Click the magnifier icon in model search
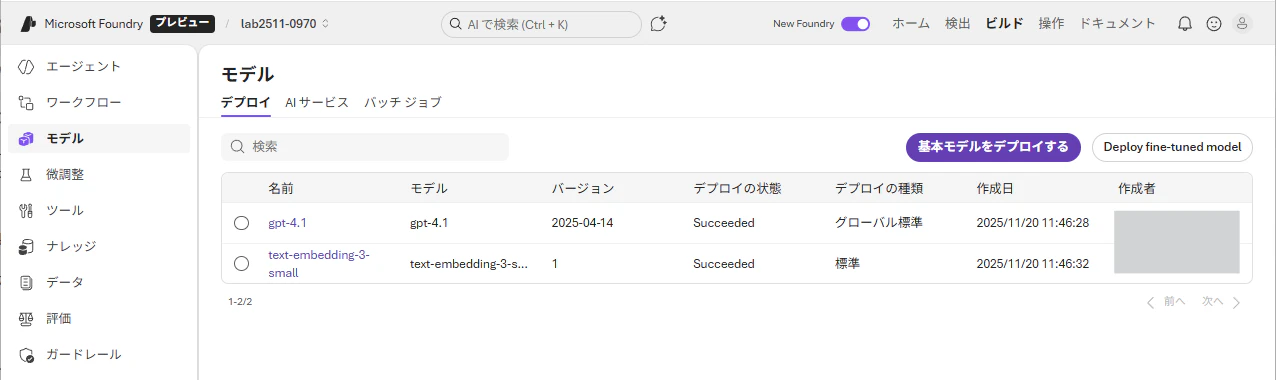 click(238, 147)
